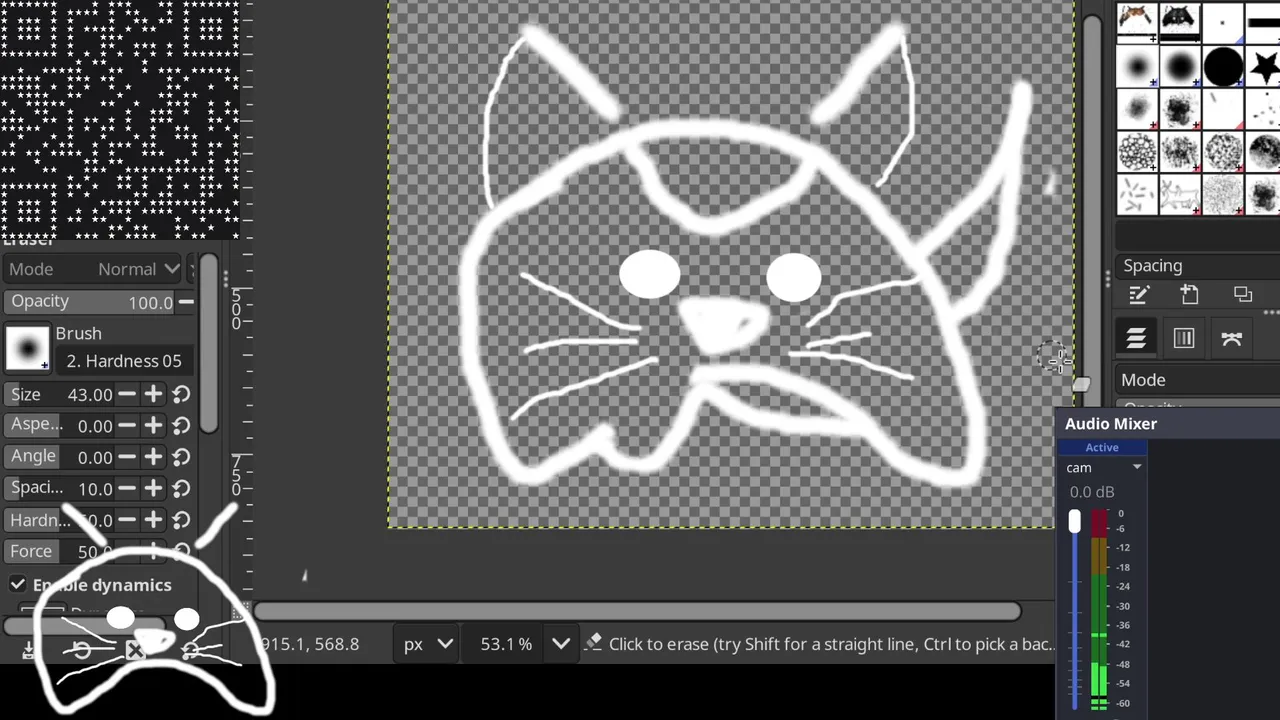
Task: Open the layer Mode dropdown
Action: click(x=1198, y=380)
